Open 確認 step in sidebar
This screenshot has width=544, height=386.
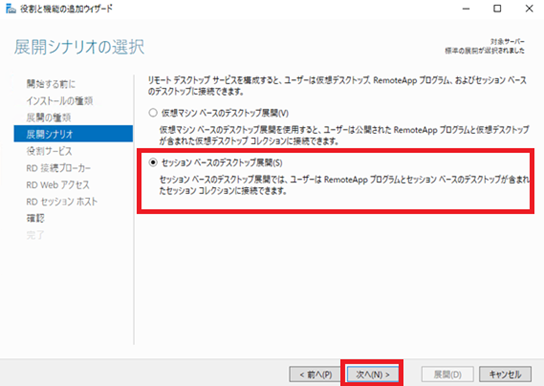pos(35,218)
